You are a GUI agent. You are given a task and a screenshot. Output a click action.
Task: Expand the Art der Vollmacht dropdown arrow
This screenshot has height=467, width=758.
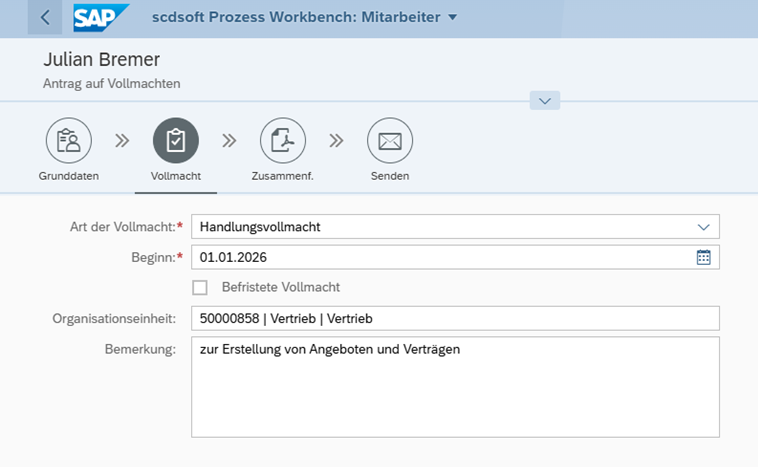tap(703, 227)
